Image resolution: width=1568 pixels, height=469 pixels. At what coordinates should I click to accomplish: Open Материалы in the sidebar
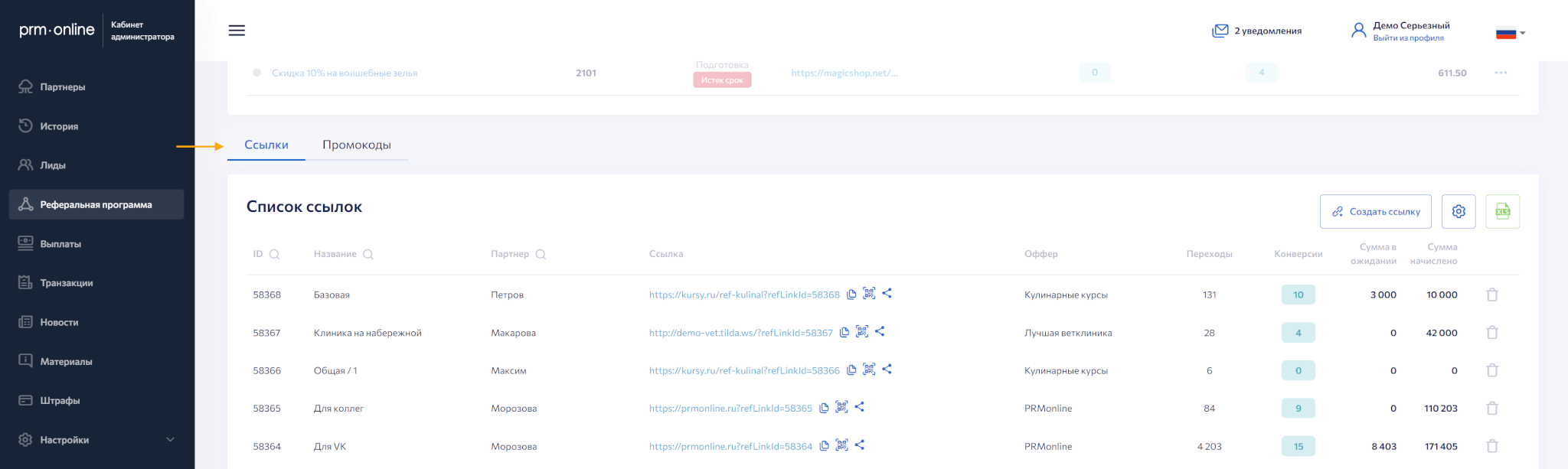pyautogui.click(x=96, y=361)
